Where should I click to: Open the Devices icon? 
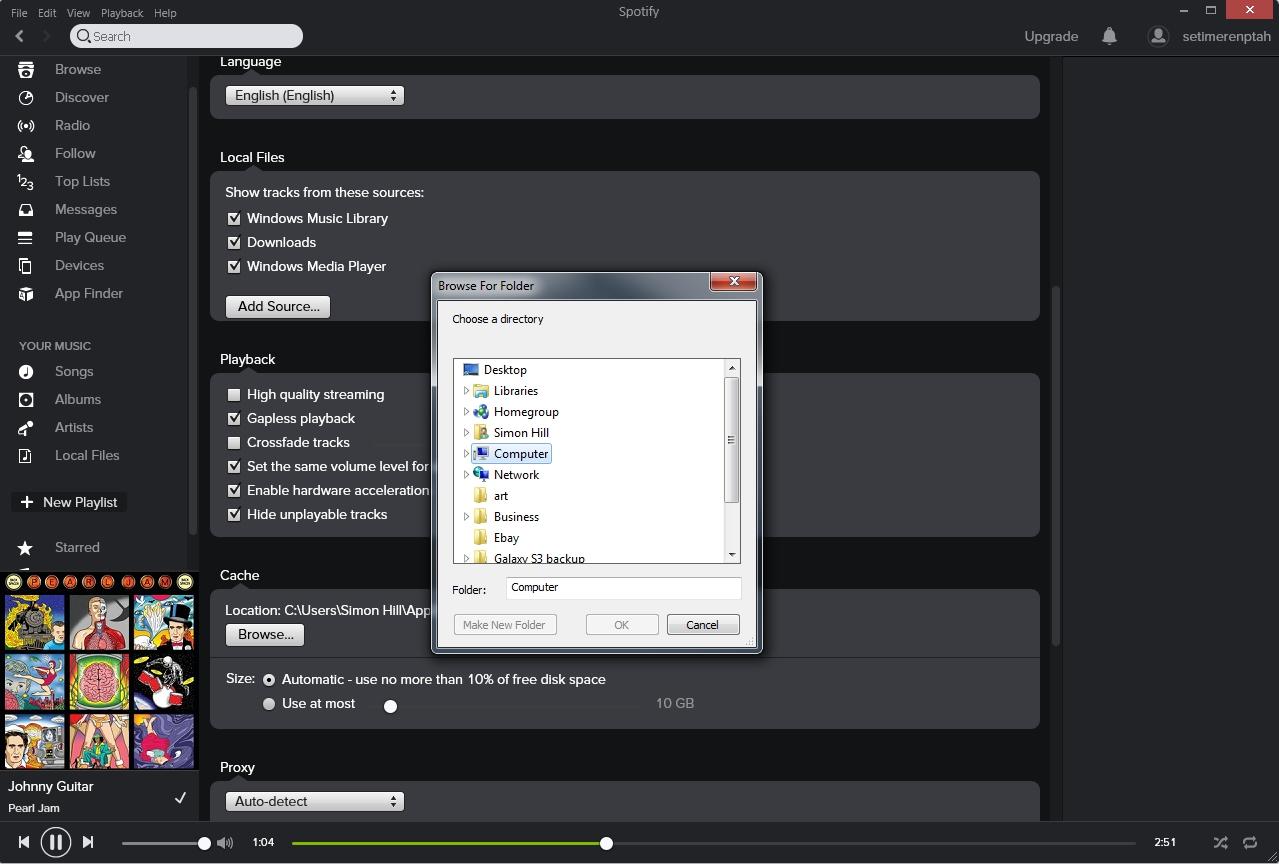pyautogui.click(x=26, y=265)
